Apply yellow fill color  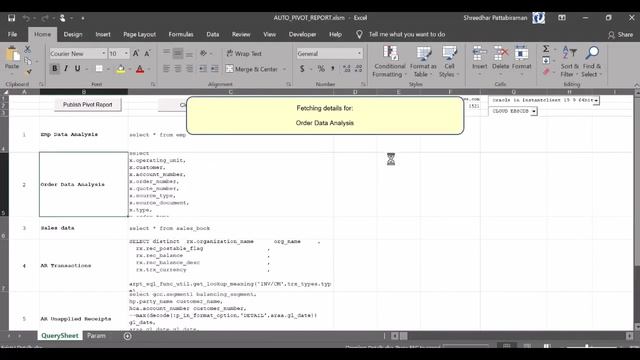(120, 69)
